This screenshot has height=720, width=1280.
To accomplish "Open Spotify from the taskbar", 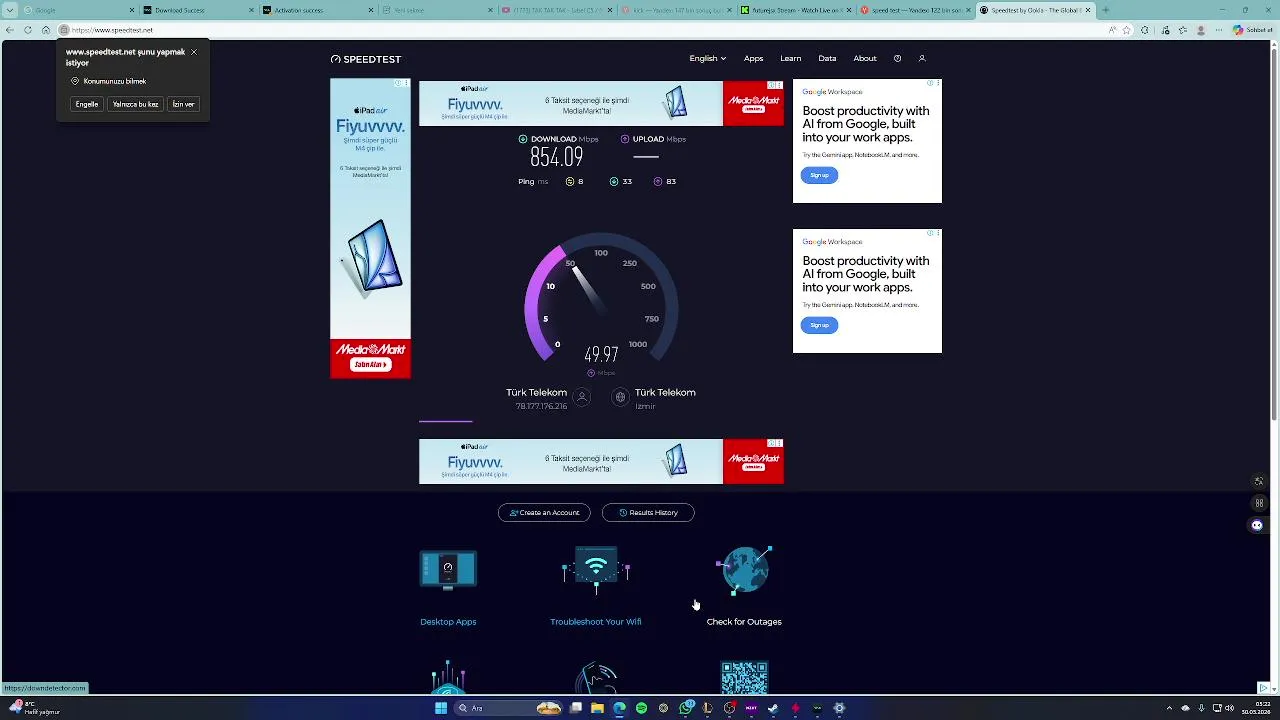I will [641, 708].
